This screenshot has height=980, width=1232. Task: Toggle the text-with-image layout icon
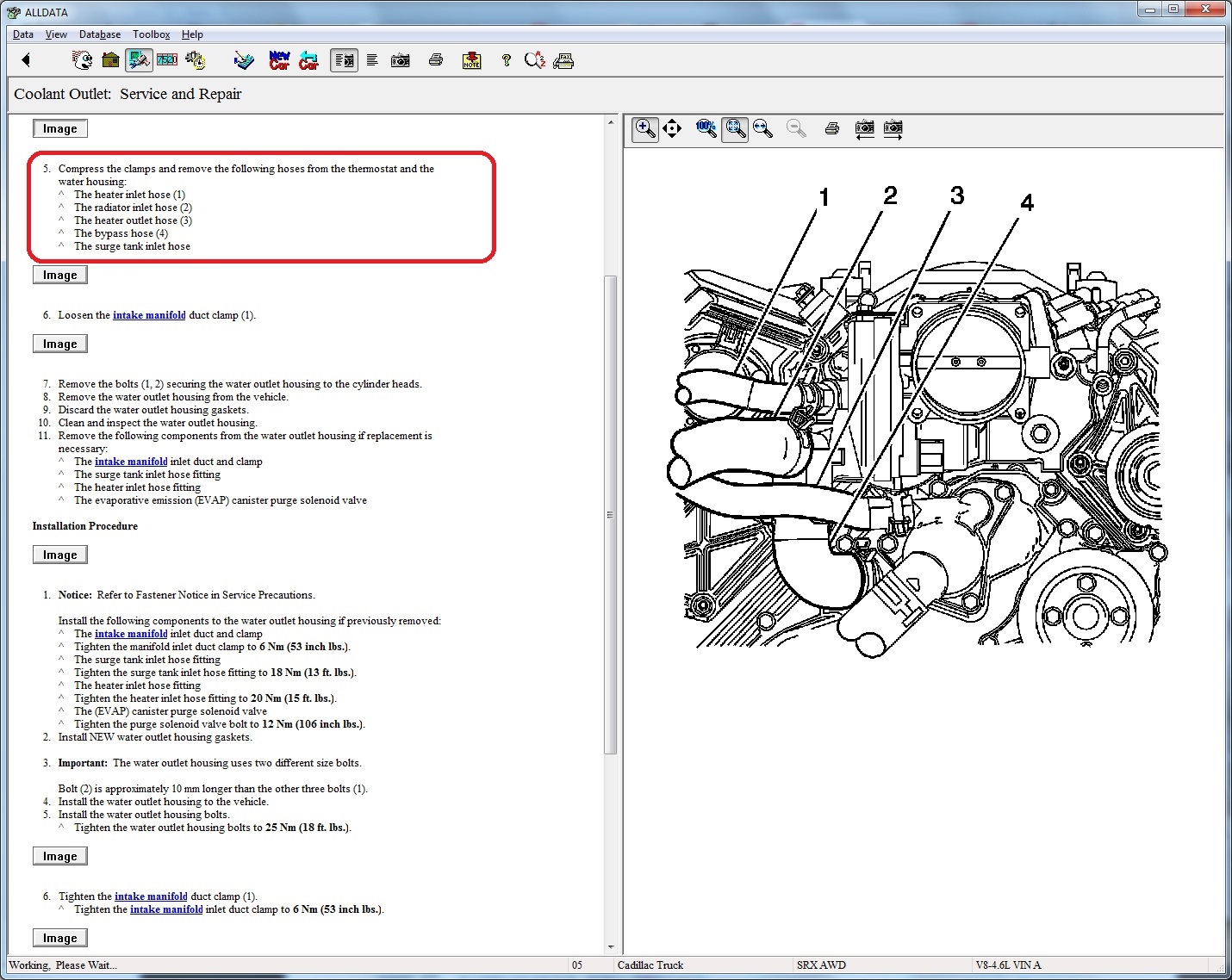click(344, 60)
